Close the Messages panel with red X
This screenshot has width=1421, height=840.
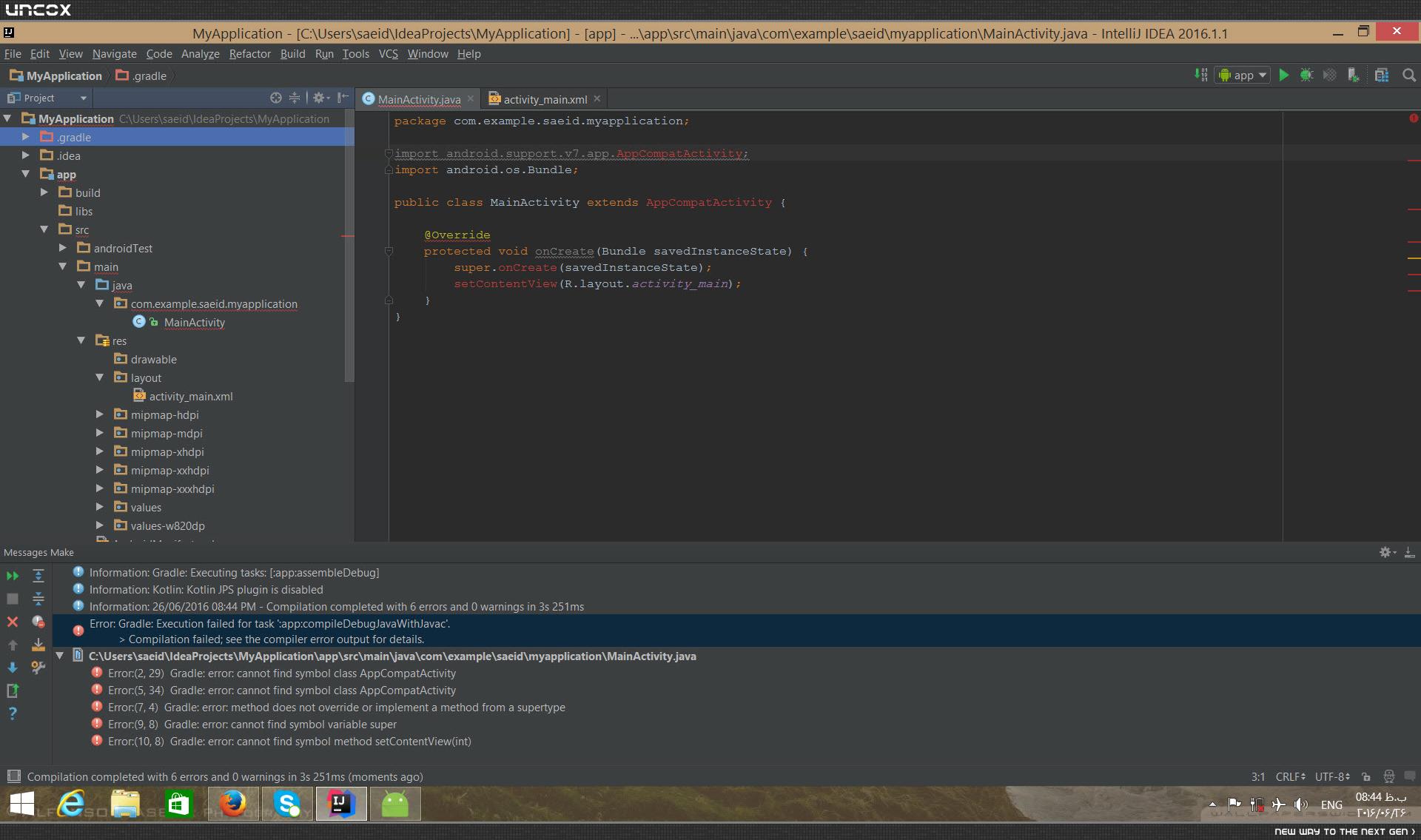click(13, 622)
